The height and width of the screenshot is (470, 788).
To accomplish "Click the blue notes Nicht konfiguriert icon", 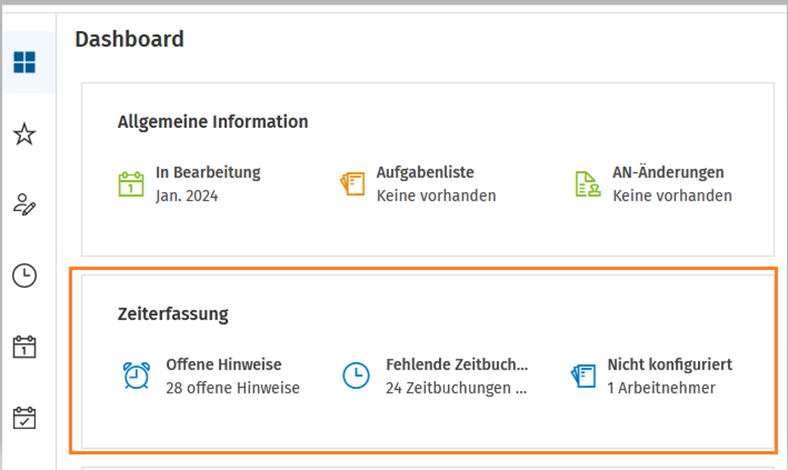I will tap(583, 375).
